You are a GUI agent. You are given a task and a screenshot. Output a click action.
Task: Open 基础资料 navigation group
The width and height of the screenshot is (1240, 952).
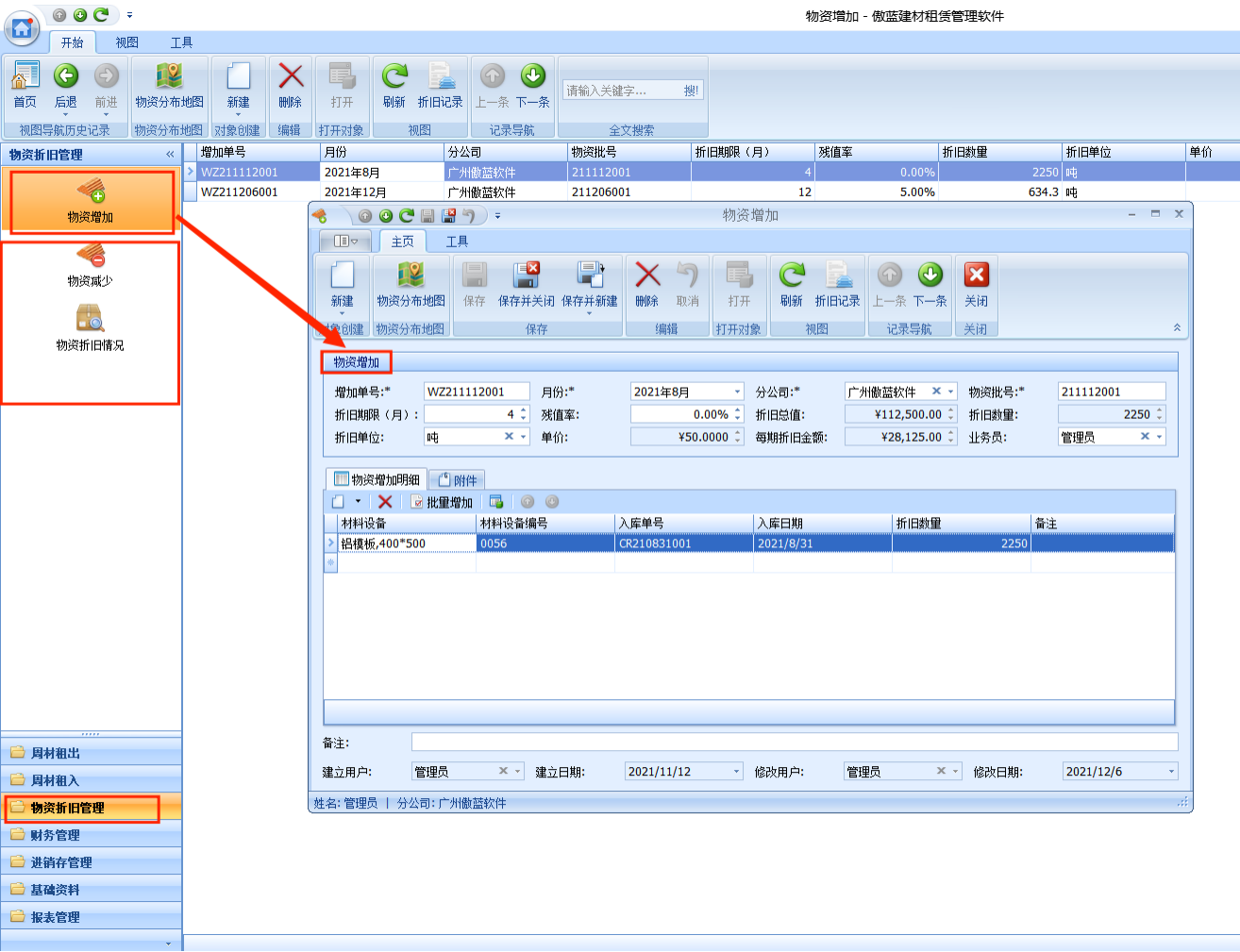[91, 890]
